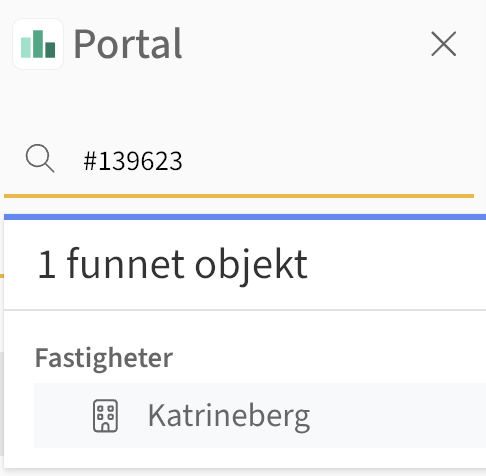The width and height of the screenshot is (486, 476).
Task: Open the Katrineberg property result
Action: (x=229, y=416)
